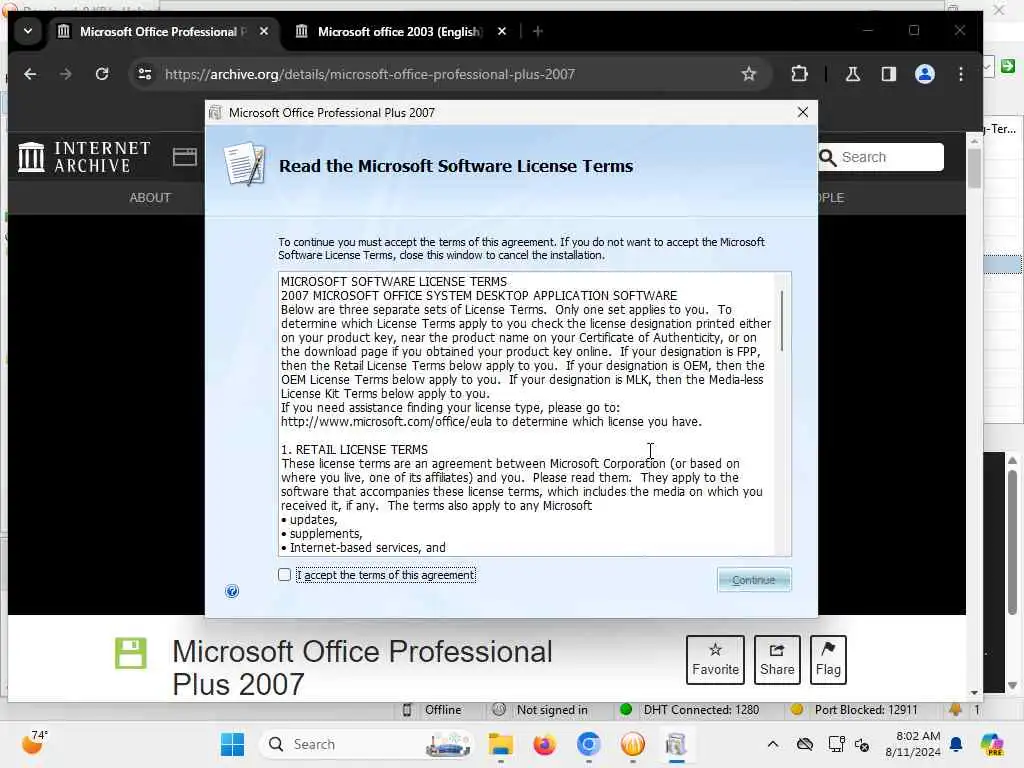Tick the accept terms of agreement checkbox
Viewport: 1024px width, 768px height.
[284, 575]
